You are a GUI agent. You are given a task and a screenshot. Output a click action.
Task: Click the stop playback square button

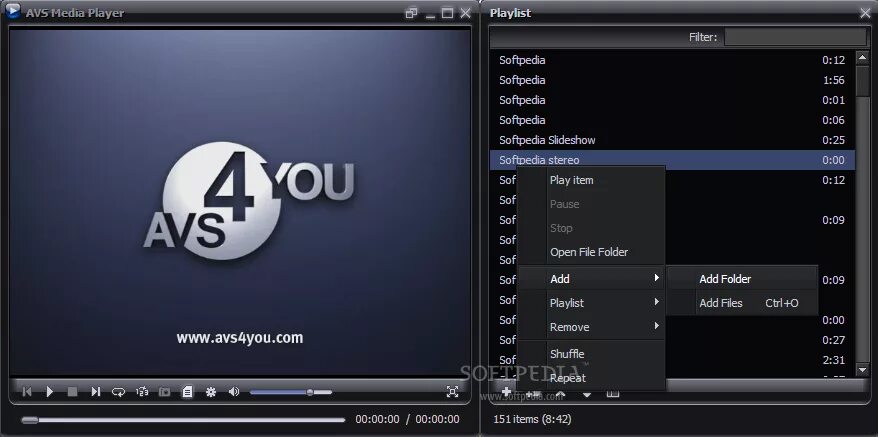[x=72, y=392]
